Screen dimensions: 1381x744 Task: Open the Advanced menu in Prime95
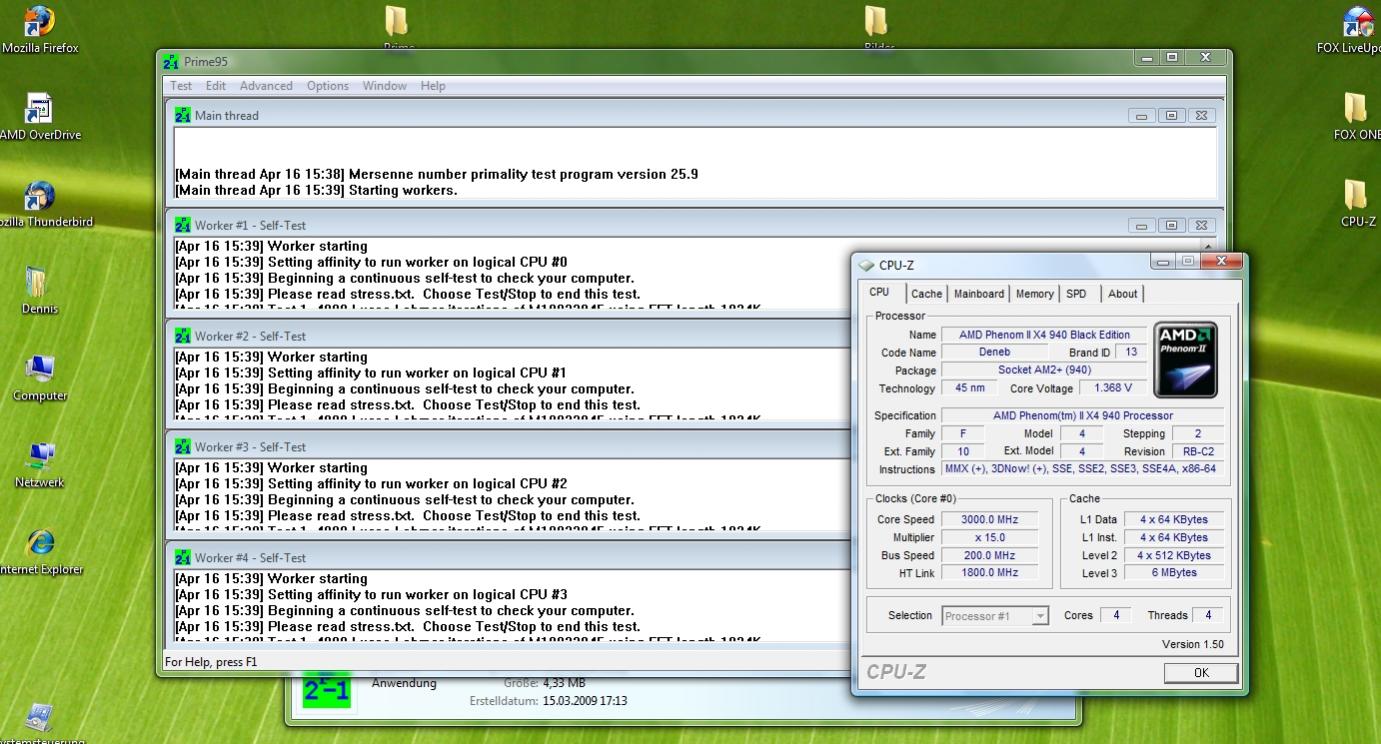[x=266, y=86]
